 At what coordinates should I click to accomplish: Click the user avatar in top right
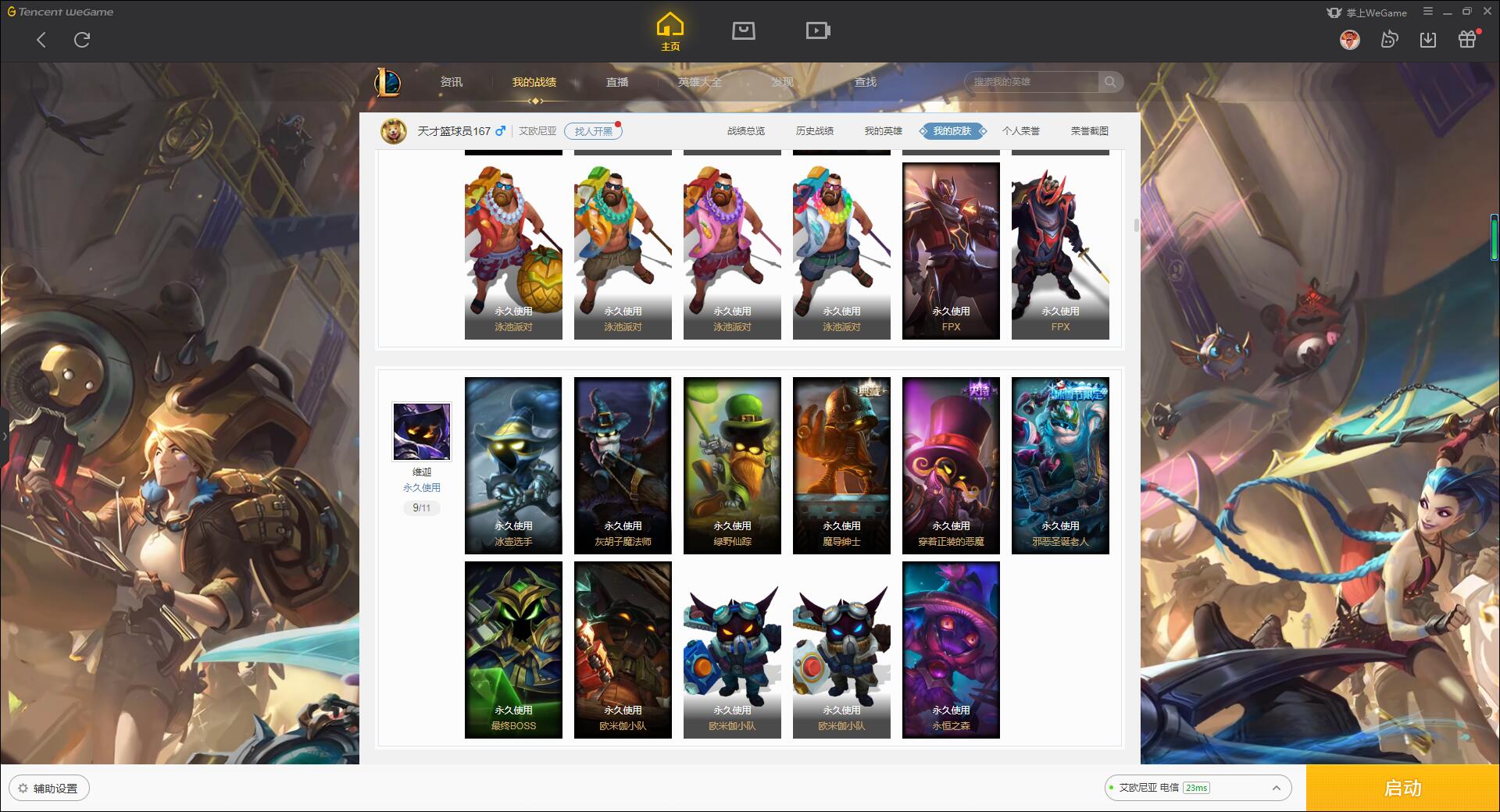(x=1350, y=40)
